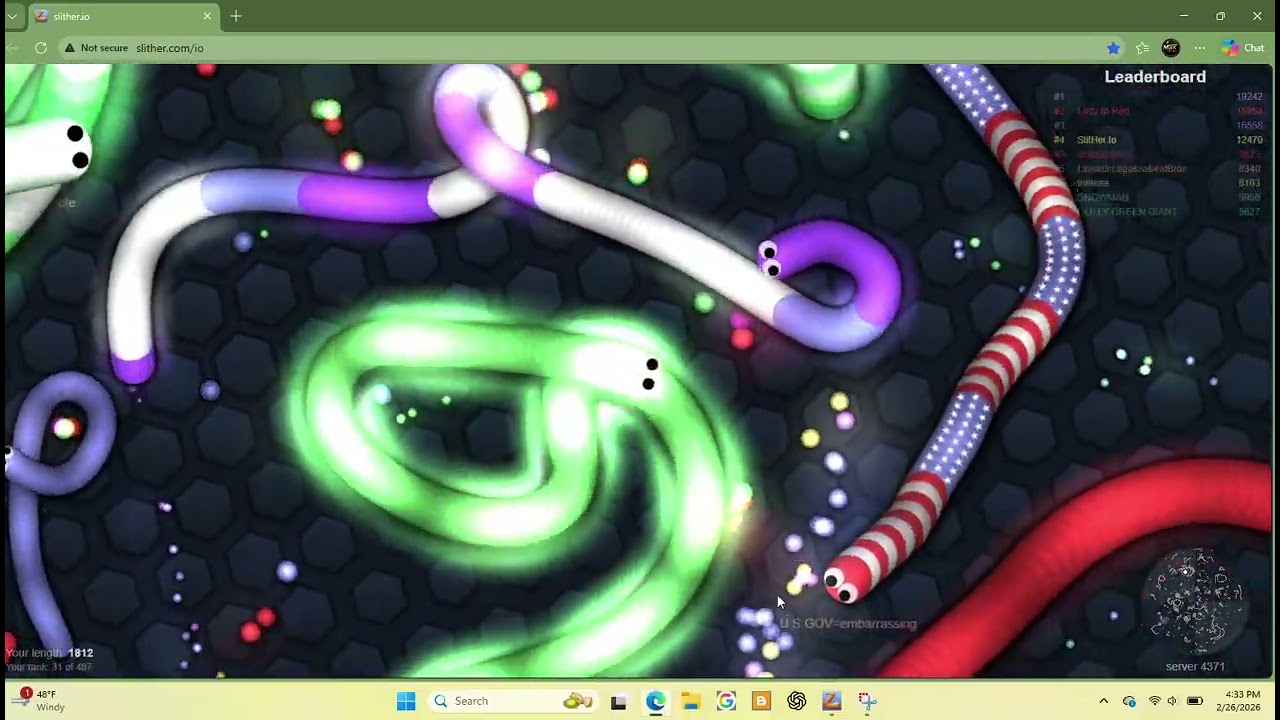The width and height of the screenshot is (1280, 720).
Task: Click the round dark extension icon
Action: (x=1171, y=48)
